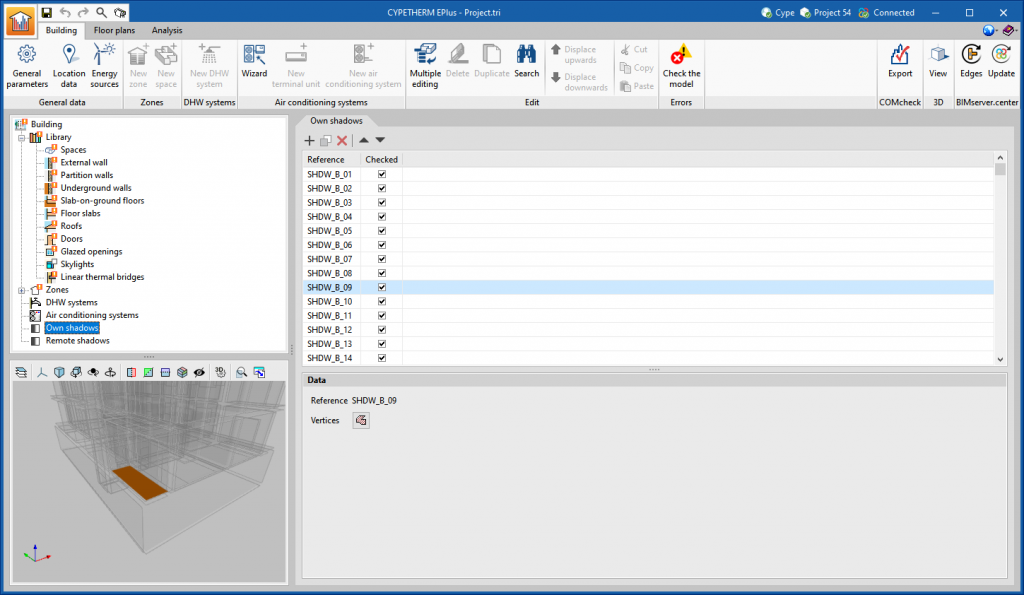Click the shadows list vertical scrollbar
This screenshot has height=595, width=1024.
click(1000, 260)
